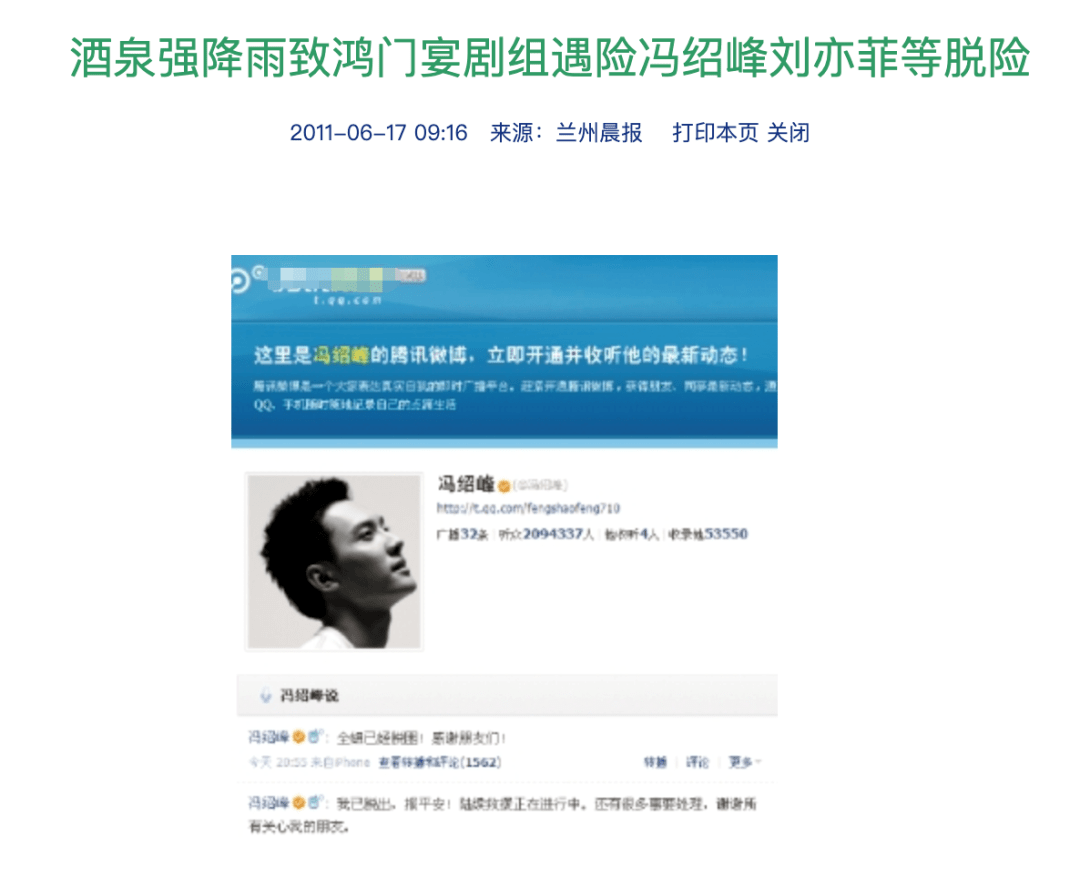Select the 广播32条 broadcasts count

point(462,534)
